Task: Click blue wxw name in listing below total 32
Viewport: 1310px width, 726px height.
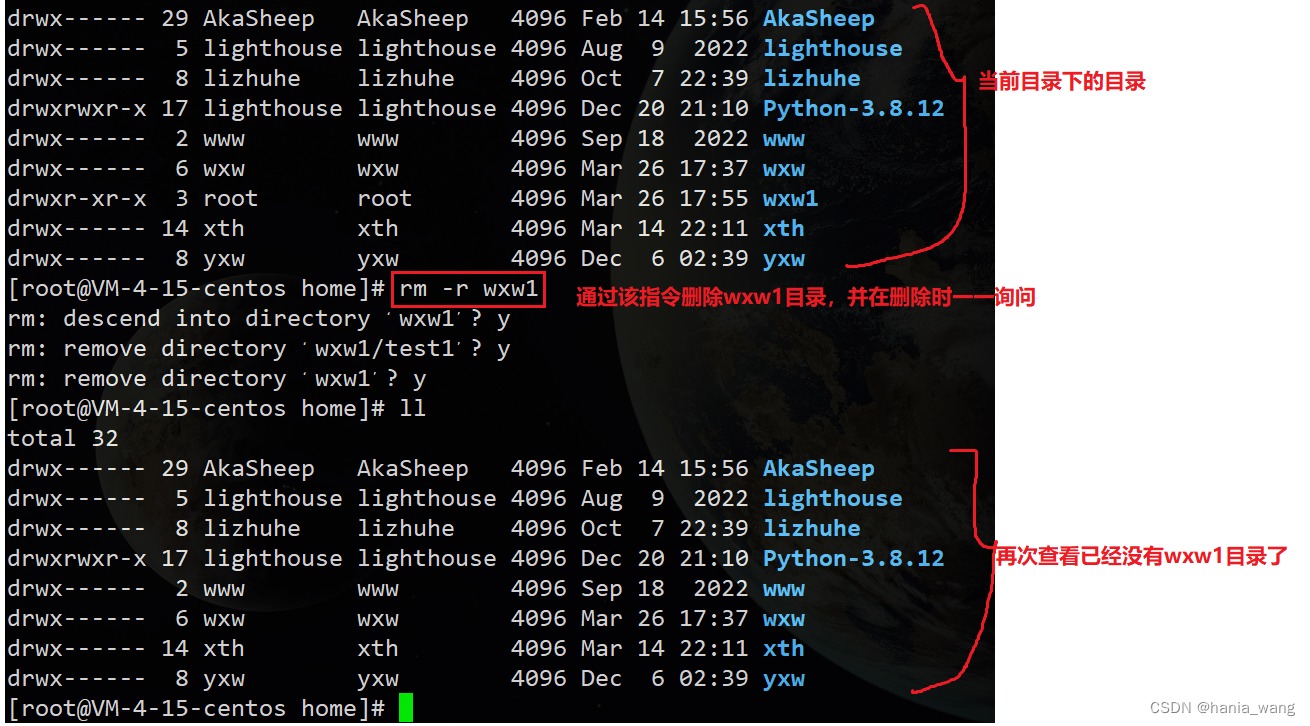Action: pyautogui.click(x=783, y=619)
